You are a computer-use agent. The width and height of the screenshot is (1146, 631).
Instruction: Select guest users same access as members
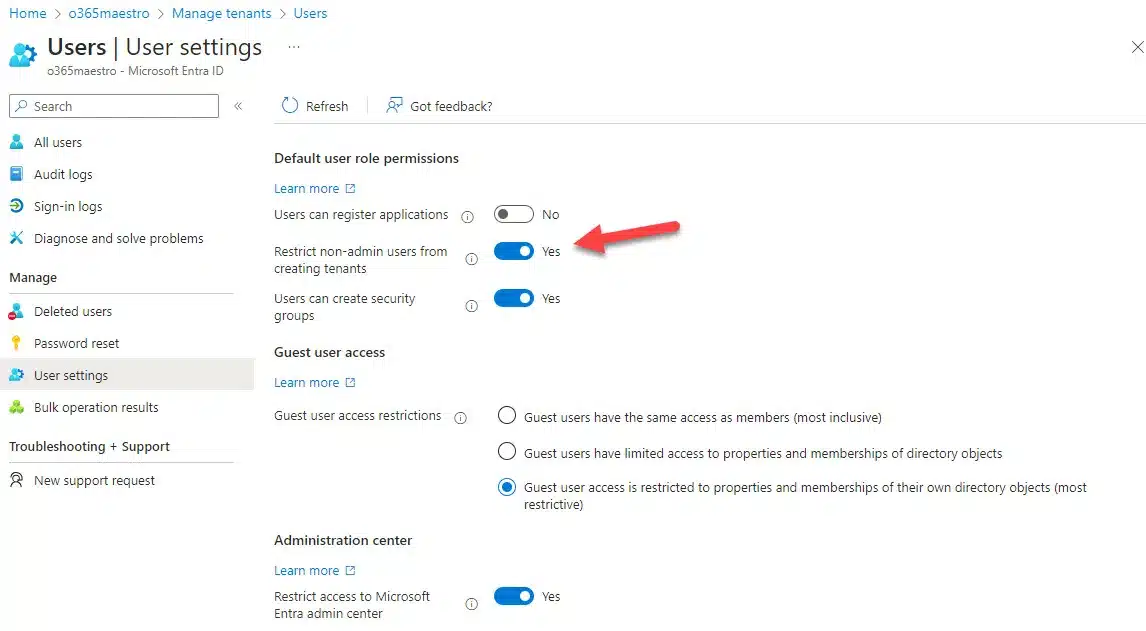click(x=507, y=417)
